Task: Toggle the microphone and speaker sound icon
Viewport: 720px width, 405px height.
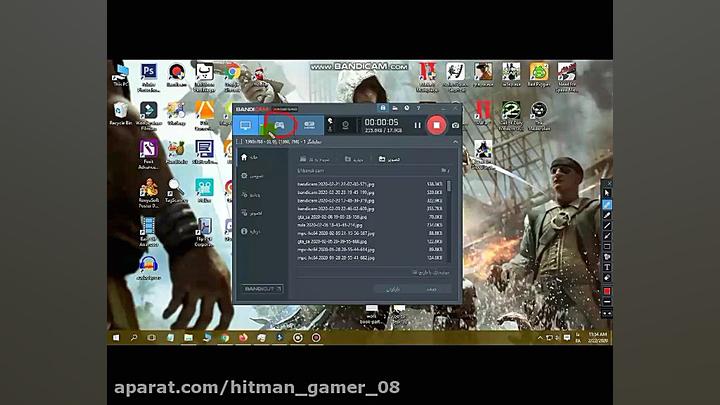Action: pyautogui.click(x=330, y=124)
